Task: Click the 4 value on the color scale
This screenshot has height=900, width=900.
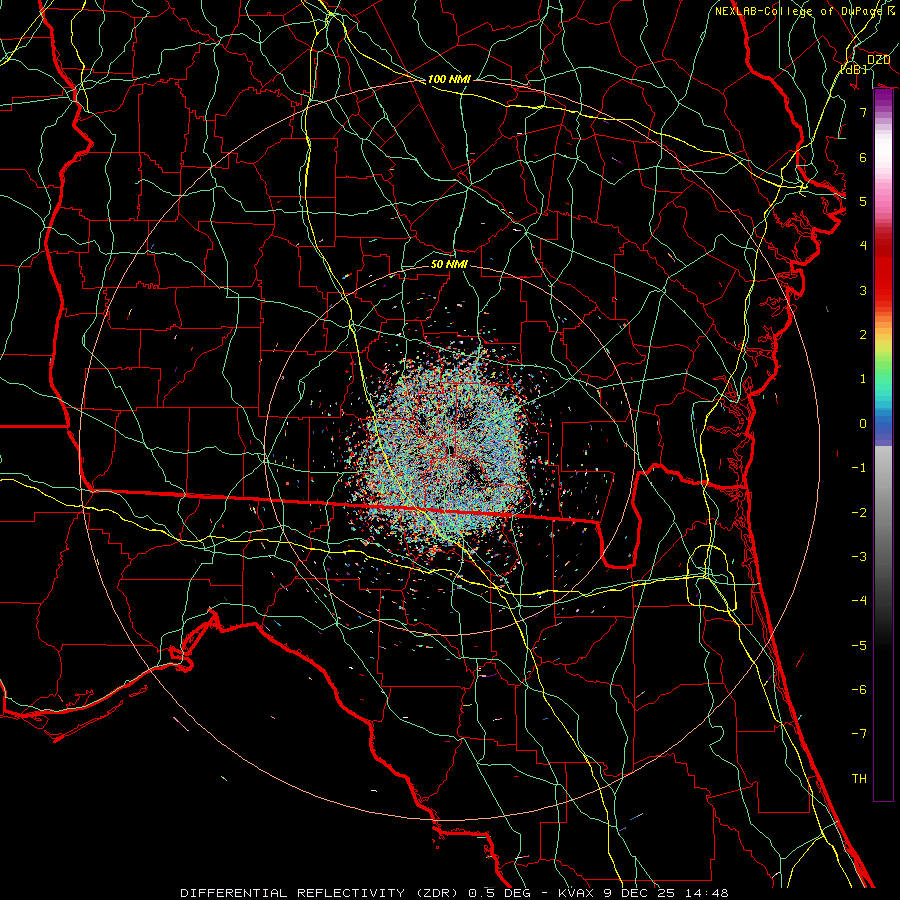Action: 863,246
